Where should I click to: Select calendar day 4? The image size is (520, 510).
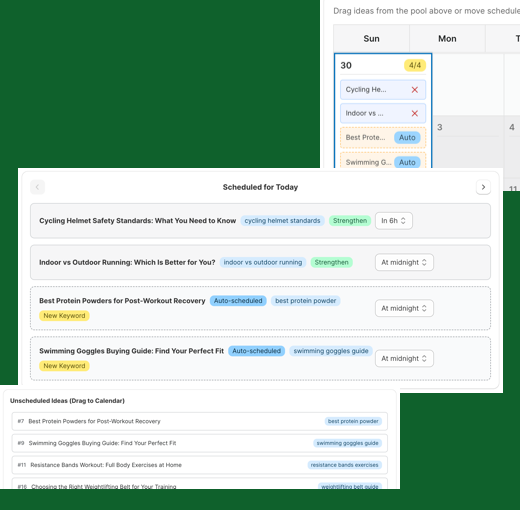512,147
